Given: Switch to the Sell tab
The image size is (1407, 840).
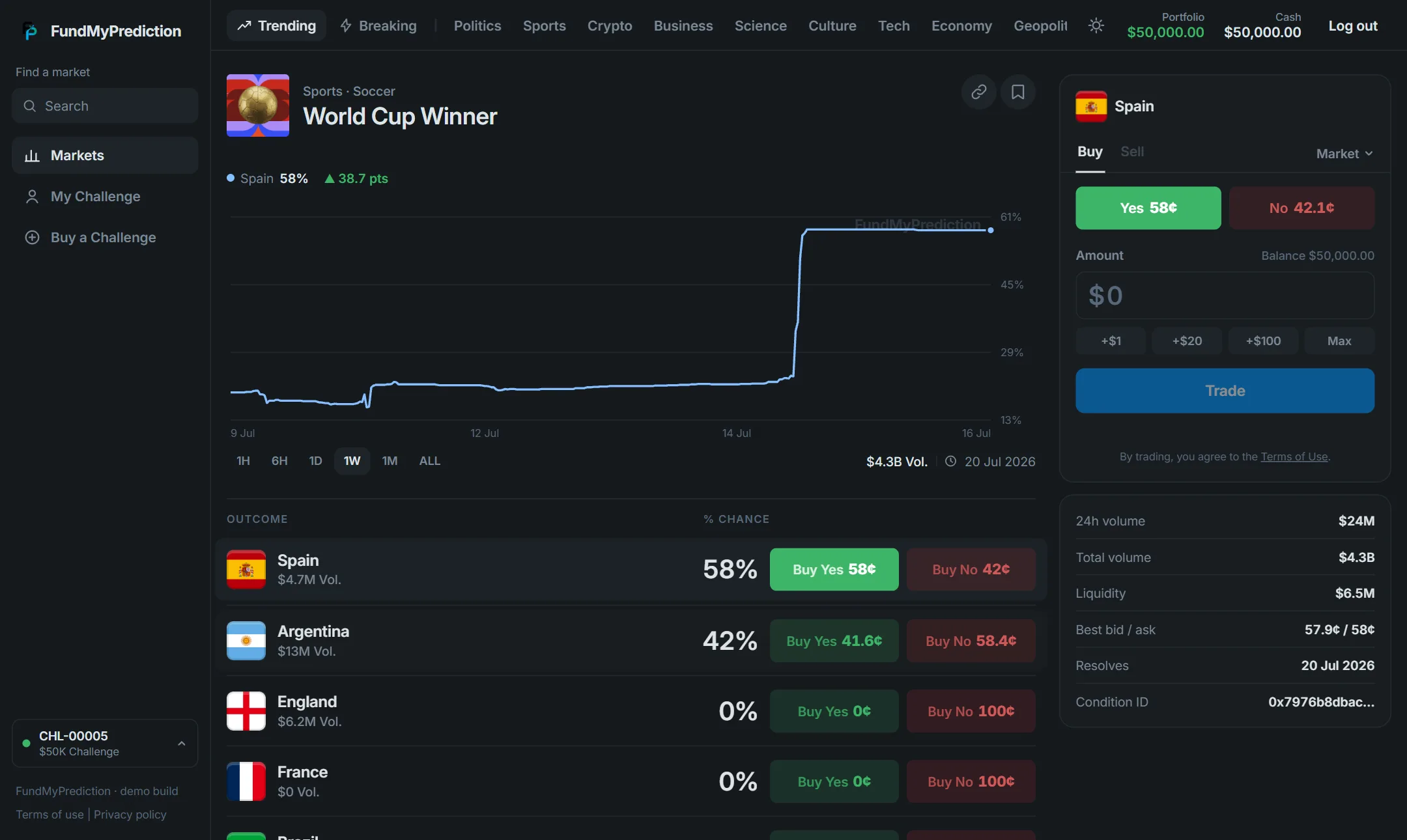Looking at the screenshot, I should (1132, 152).
